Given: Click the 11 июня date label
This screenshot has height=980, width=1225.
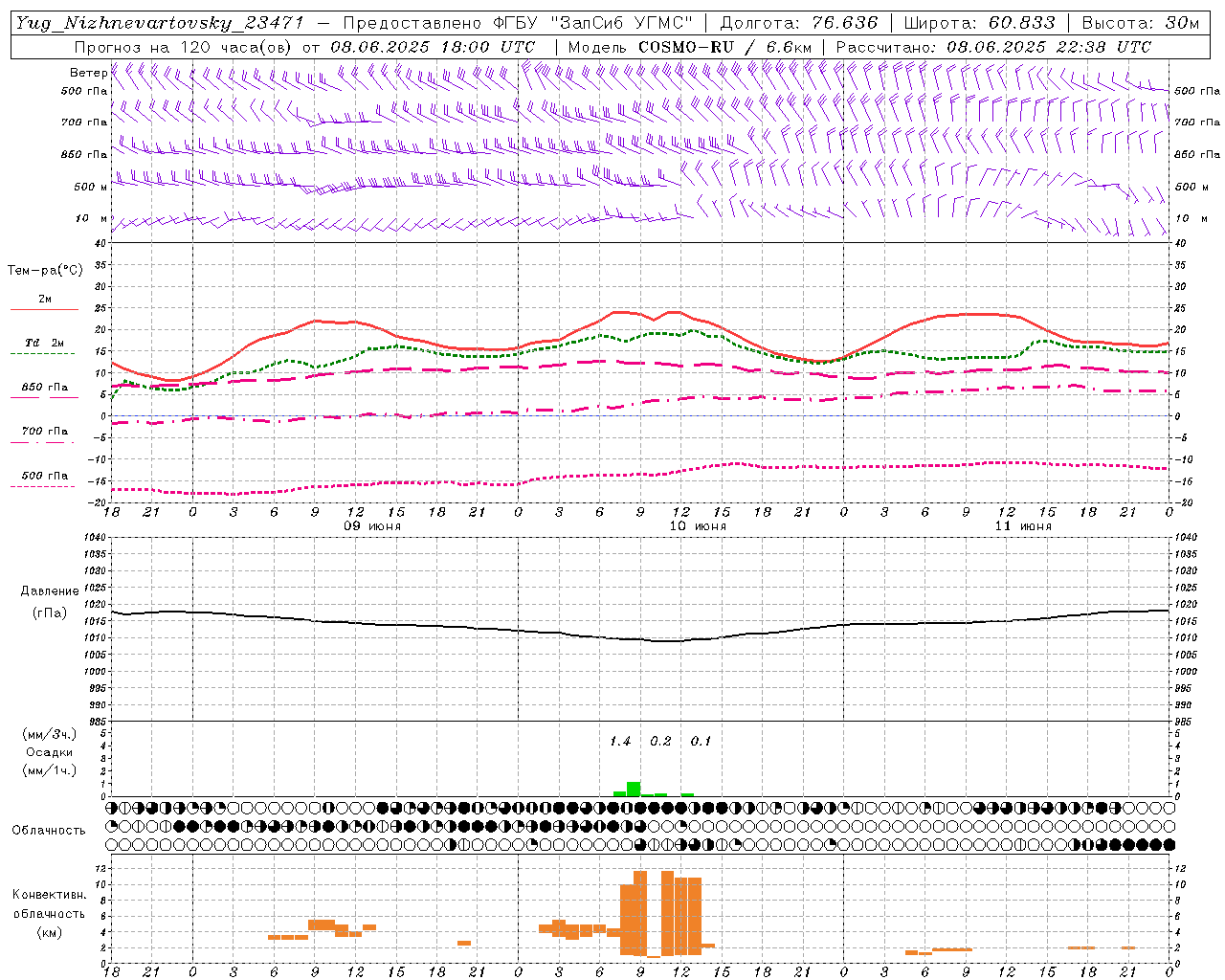Looking at the screenshot, I should pyautogui.click(x=1023, y=526).
